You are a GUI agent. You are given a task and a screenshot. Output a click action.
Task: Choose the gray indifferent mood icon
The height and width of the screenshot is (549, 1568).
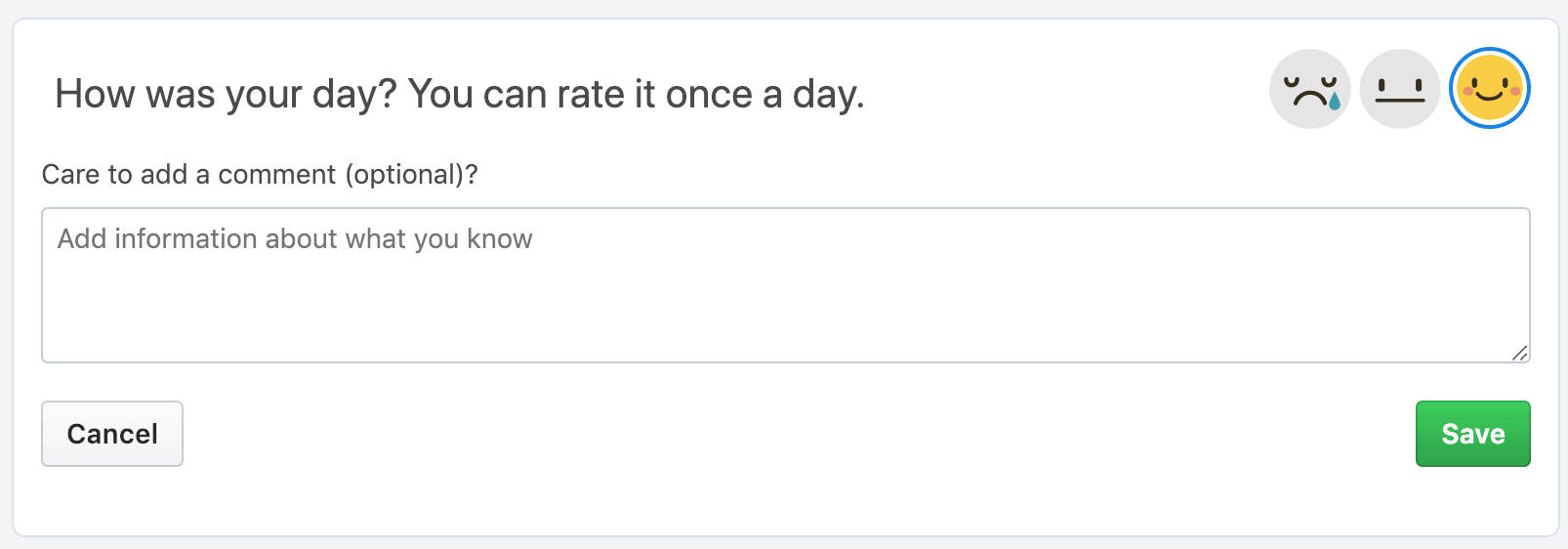click(x=1399, y=90)
